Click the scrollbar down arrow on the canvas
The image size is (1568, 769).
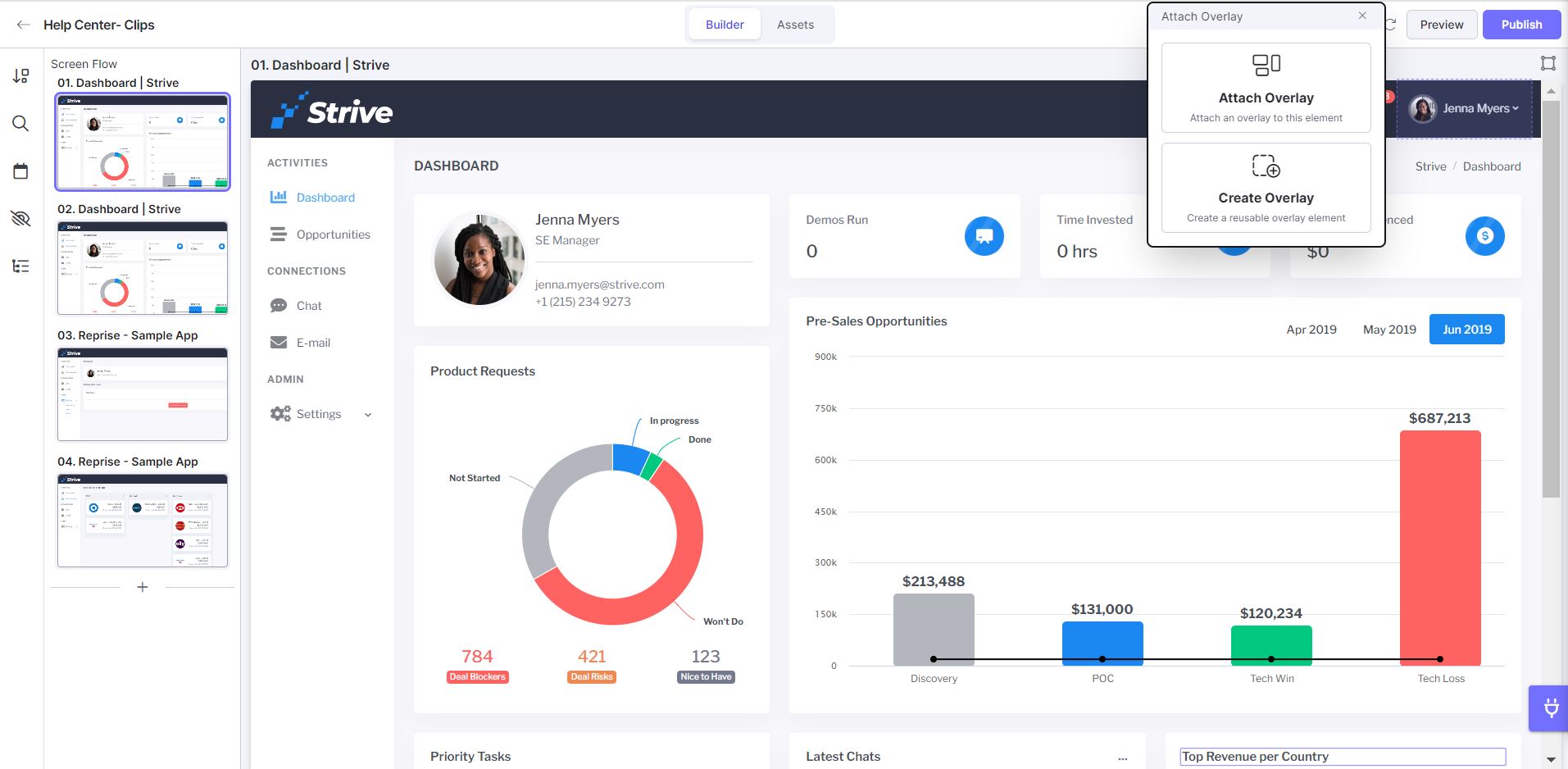1551,760
